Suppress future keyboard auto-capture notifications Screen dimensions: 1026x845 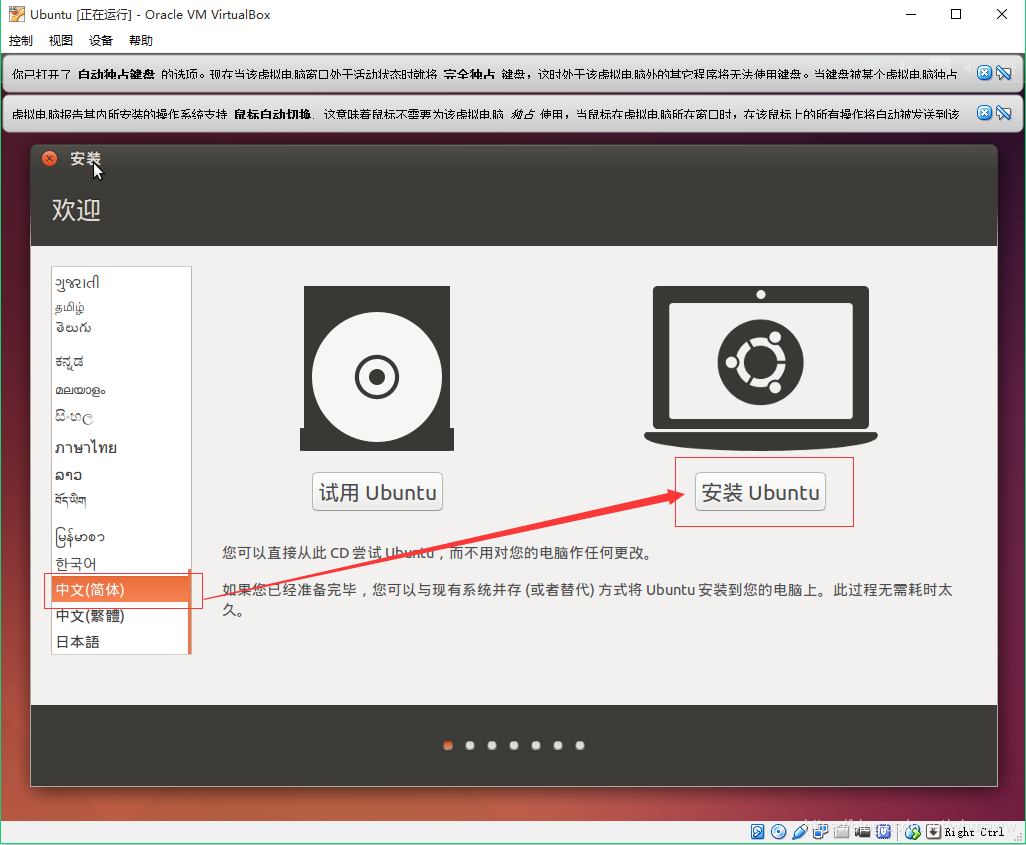(x=1004, y=73)
